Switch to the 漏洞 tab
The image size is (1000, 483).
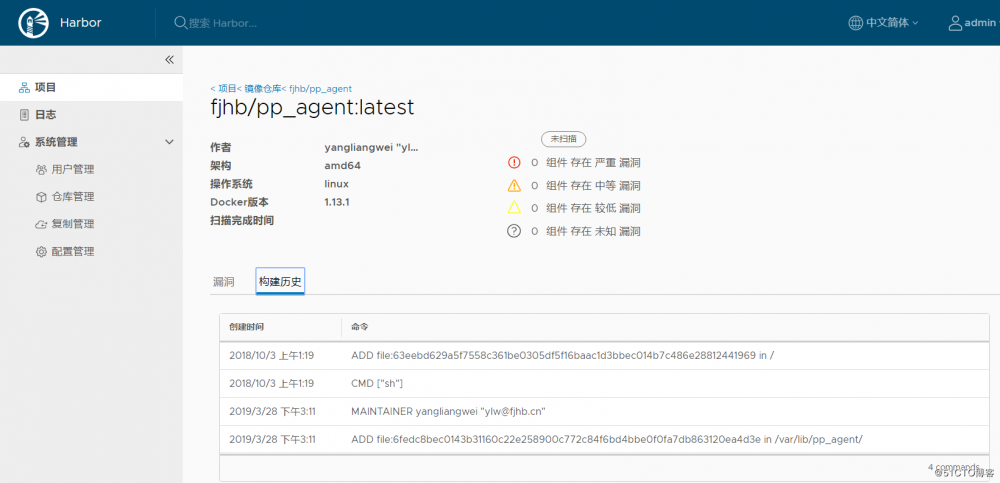point(223,282)
